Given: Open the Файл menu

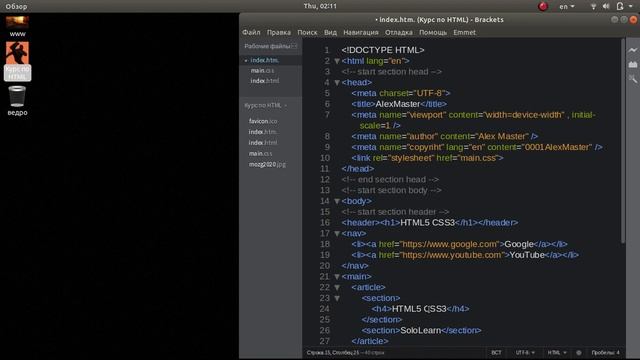Looking at the screenshot, I should 251,32.
